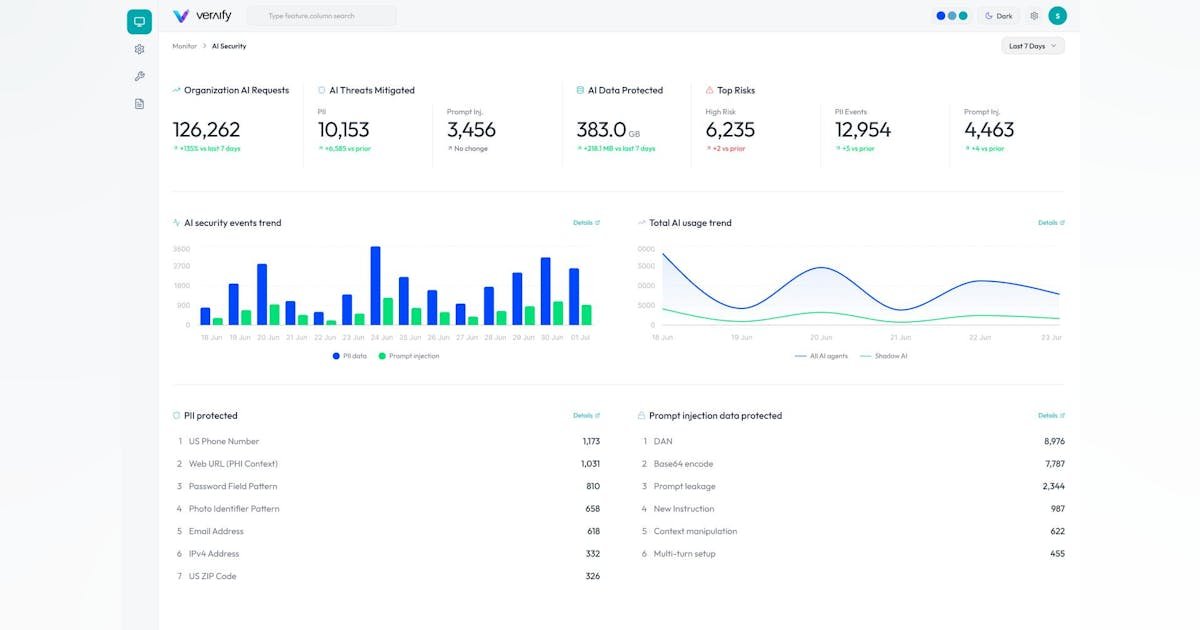Open the Last 7 Days dropdown
Viewport: 1200px width, 630px height.
1033,46
